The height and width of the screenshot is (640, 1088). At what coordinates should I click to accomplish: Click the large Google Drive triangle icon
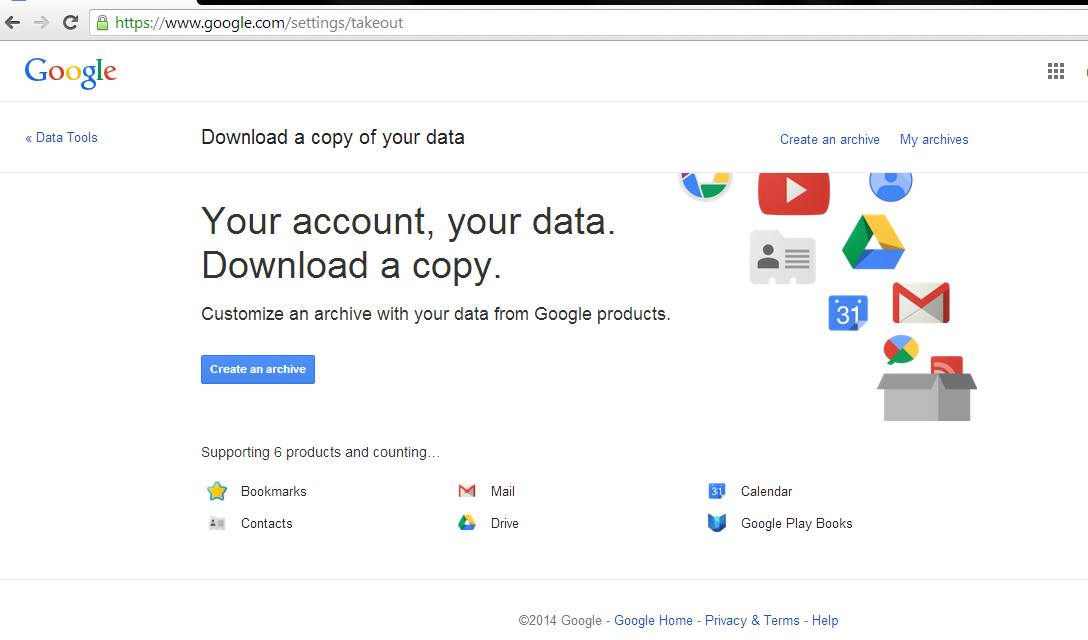(873, 242)
